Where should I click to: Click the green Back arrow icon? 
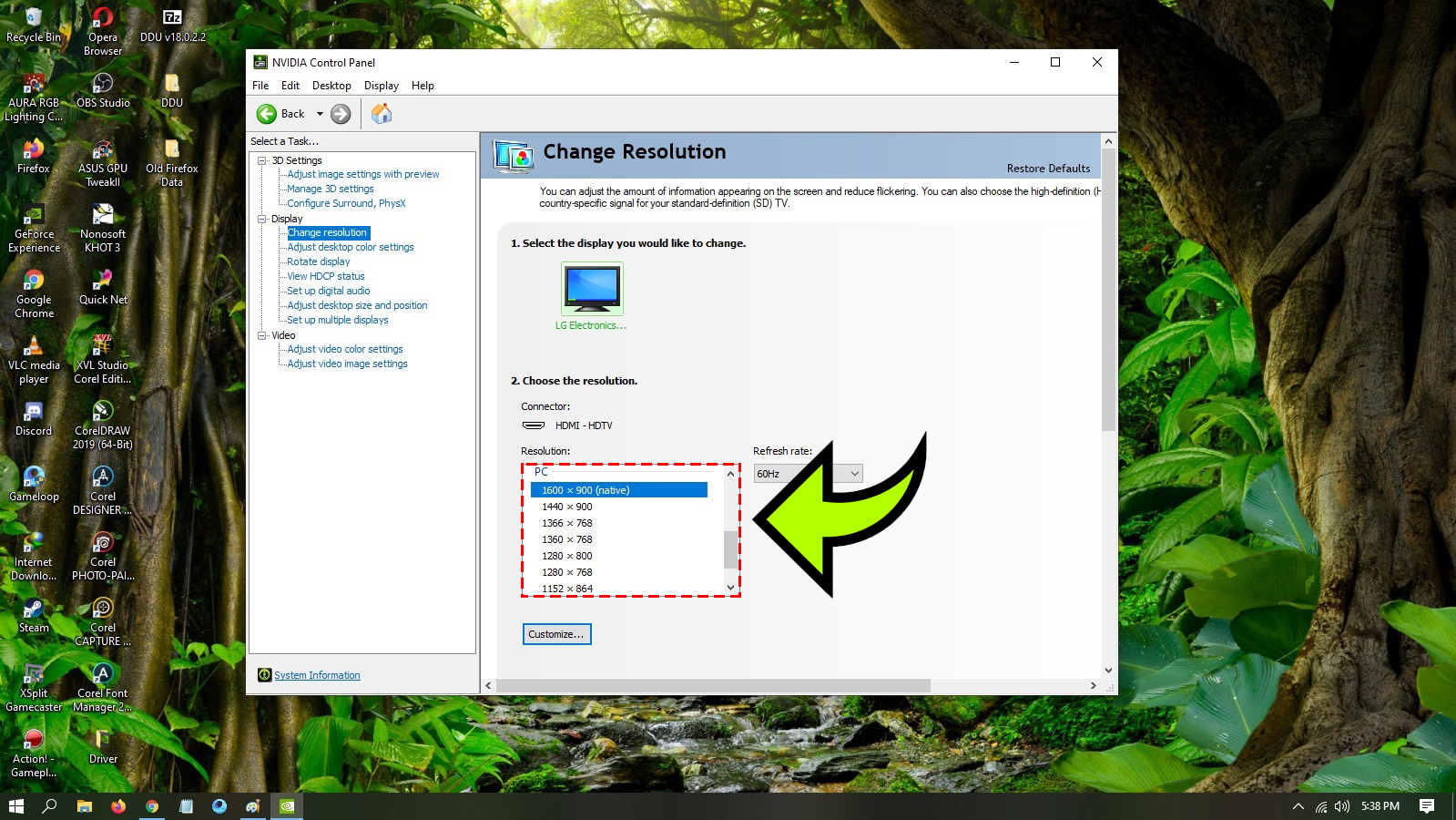267,114
